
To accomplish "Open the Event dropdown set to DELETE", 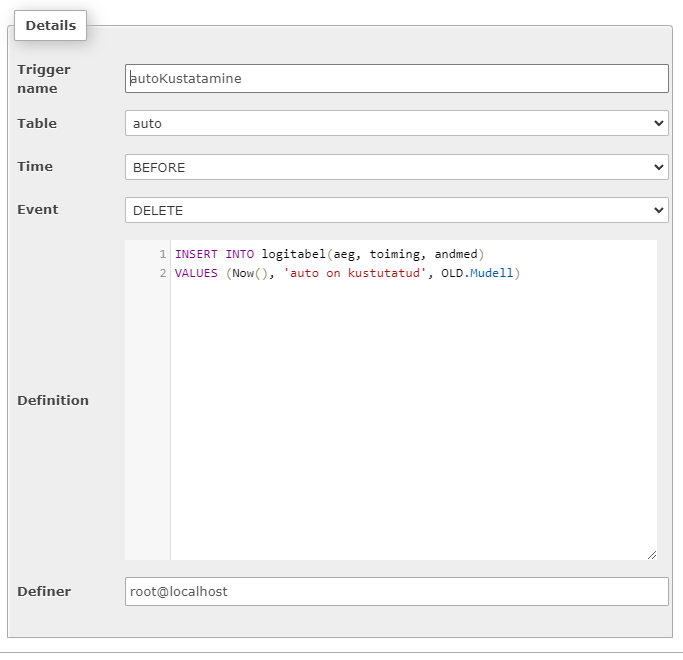I will [x=396, y=210].
